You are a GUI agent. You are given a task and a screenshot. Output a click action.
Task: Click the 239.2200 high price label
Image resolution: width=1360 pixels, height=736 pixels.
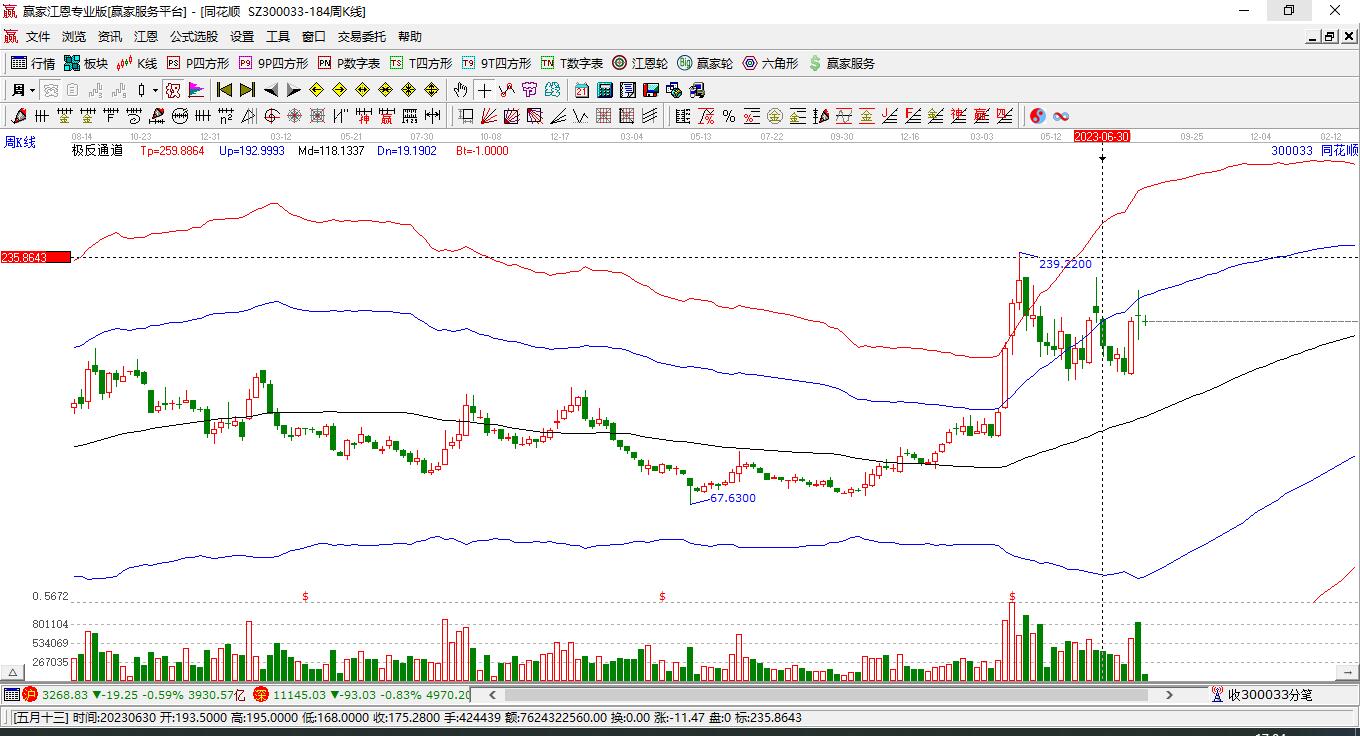1065,264
